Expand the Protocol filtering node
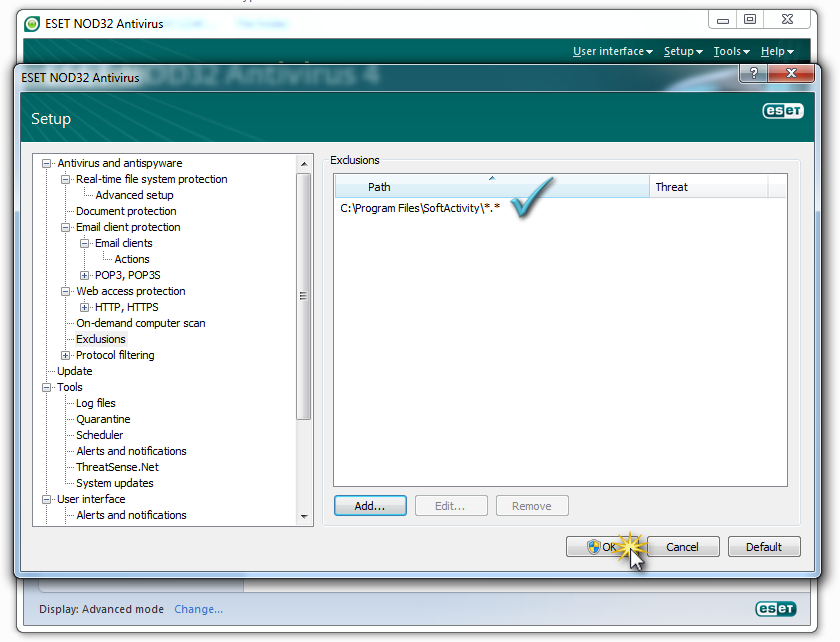840x642 pixels. click(65, 355)
